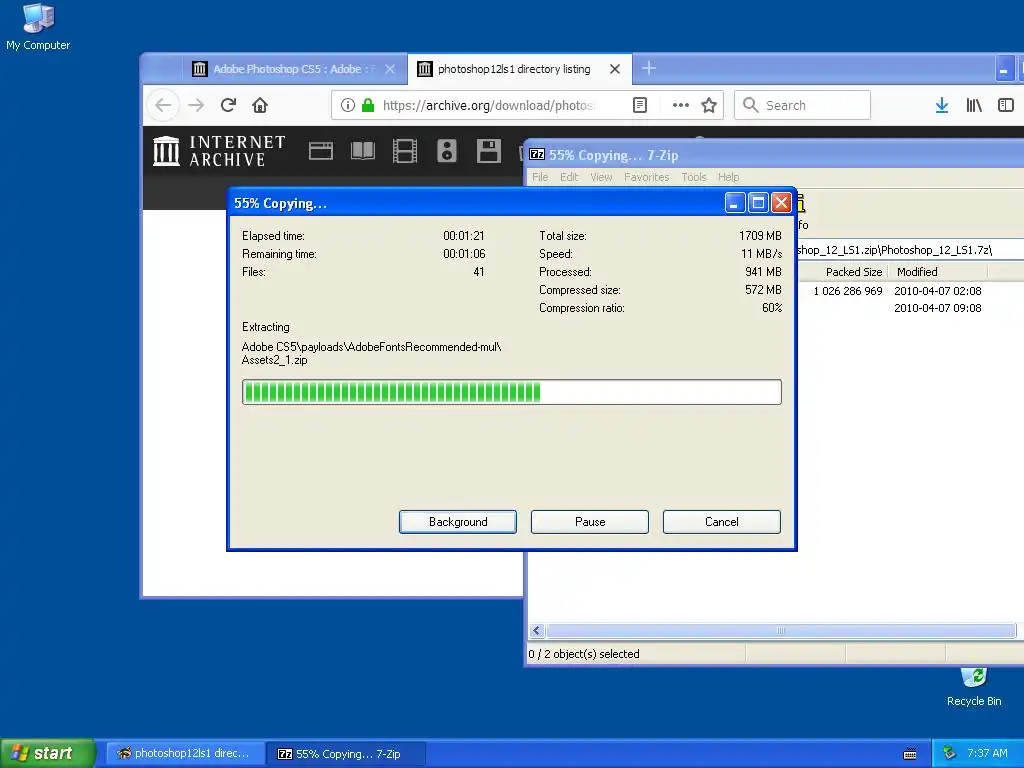This screenshot has width=1024, height=768.
Task: Click the 7:37 AM clock
Action: pos(987,753)
